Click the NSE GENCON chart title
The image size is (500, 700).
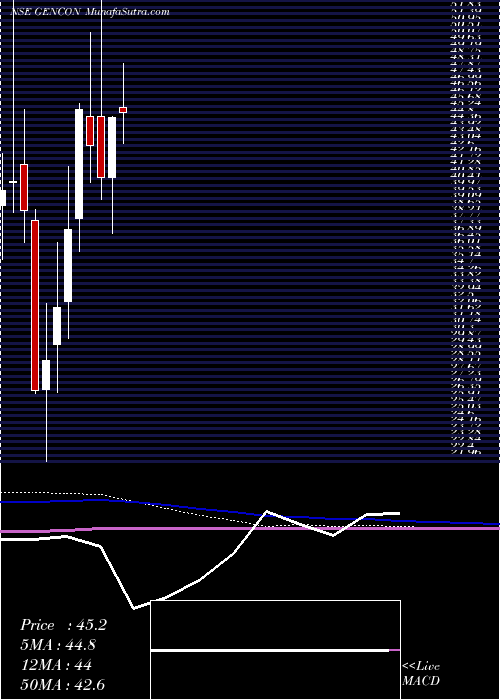point(90,12)
